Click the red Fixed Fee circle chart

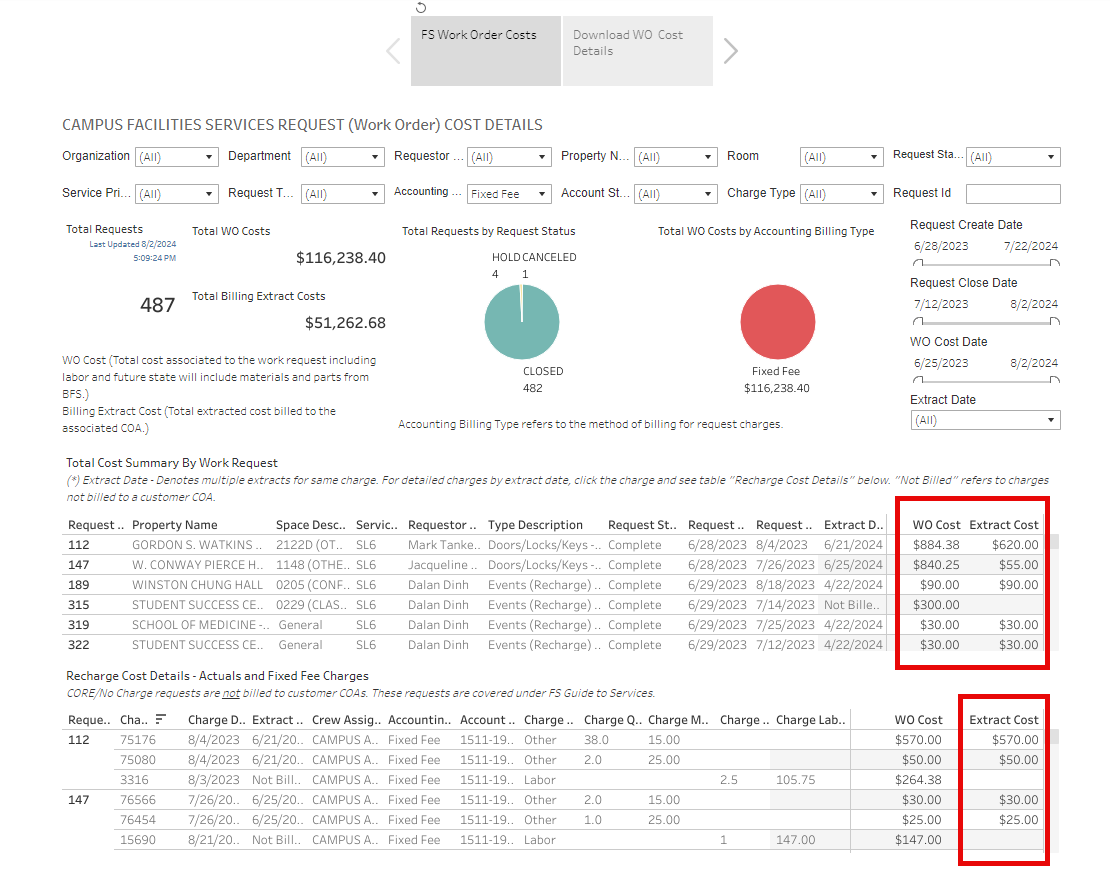(778, 322)
